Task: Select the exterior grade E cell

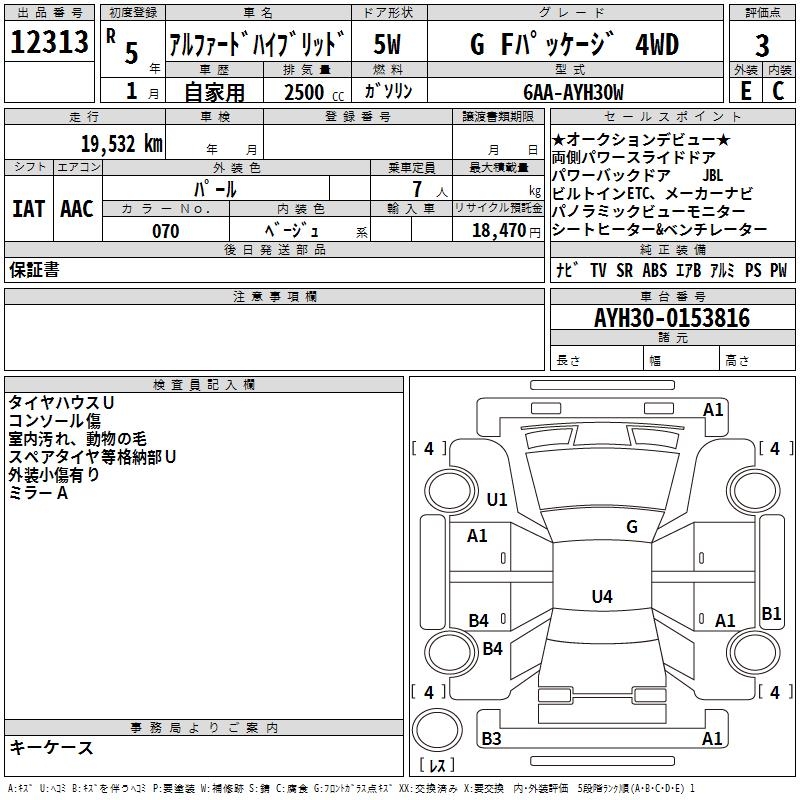Action: 745,90
